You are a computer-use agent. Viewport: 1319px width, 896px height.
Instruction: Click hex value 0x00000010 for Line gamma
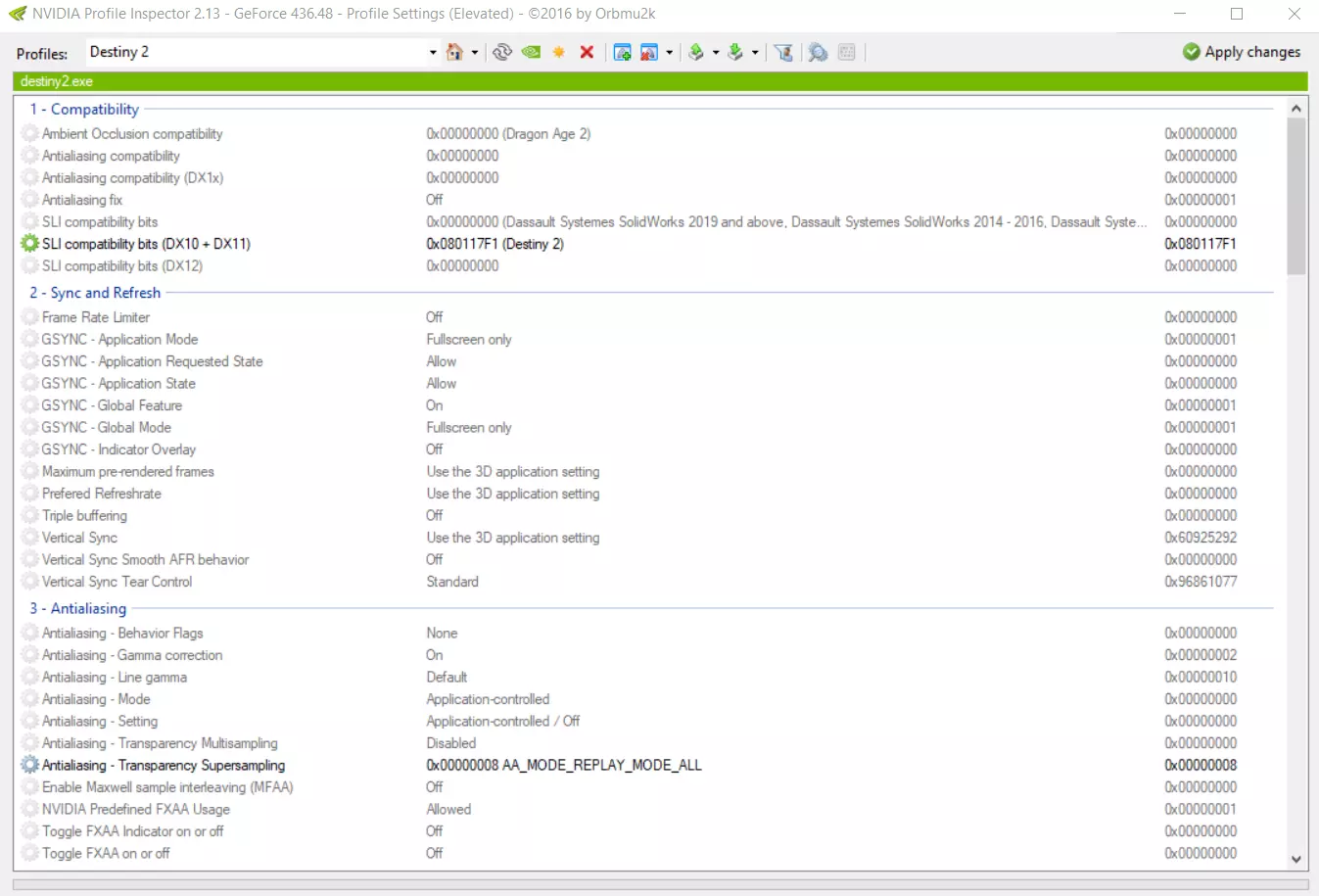(1201, 677)
